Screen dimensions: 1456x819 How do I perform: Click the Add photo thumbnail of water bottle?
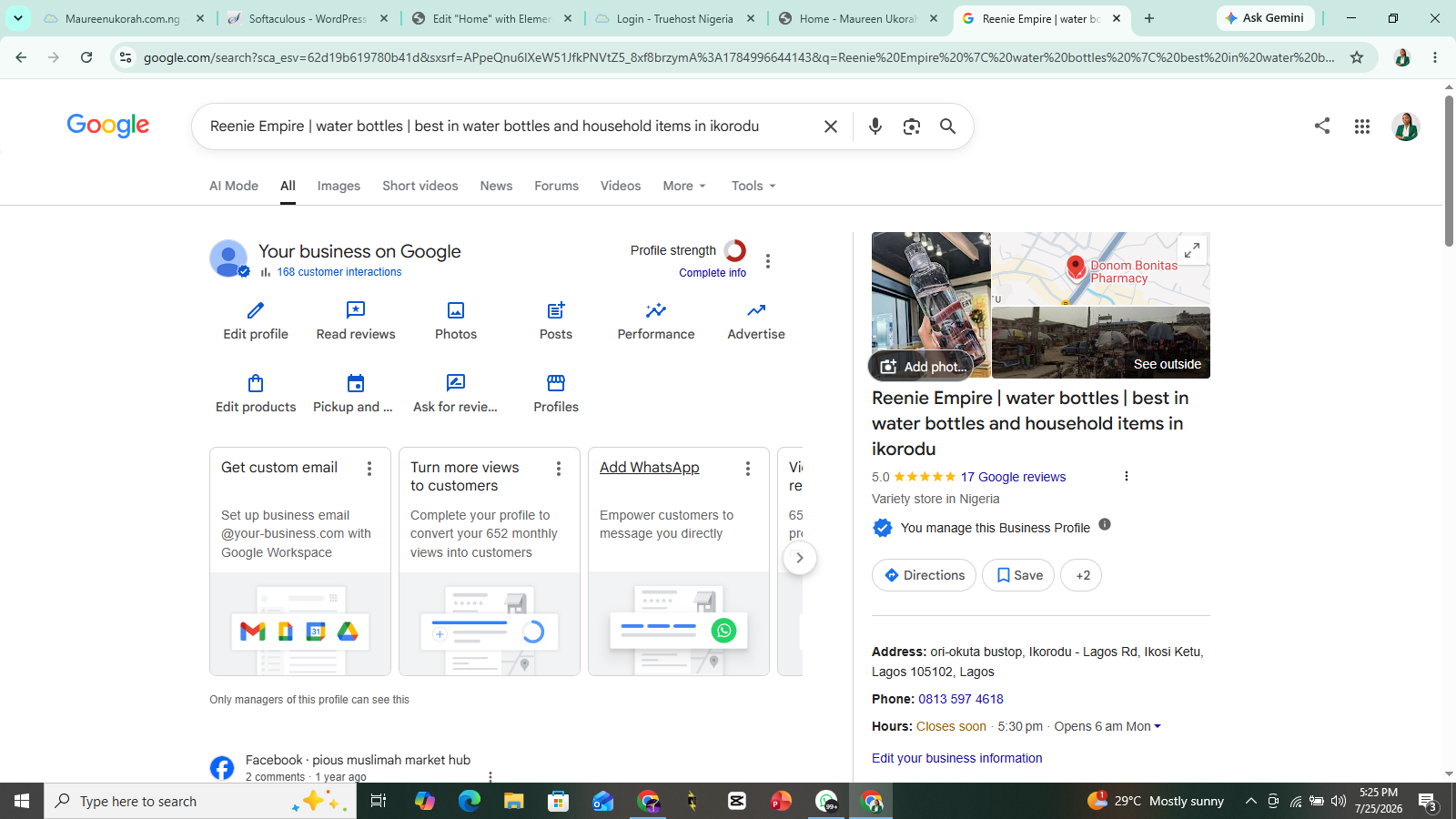tap(931, 305)
